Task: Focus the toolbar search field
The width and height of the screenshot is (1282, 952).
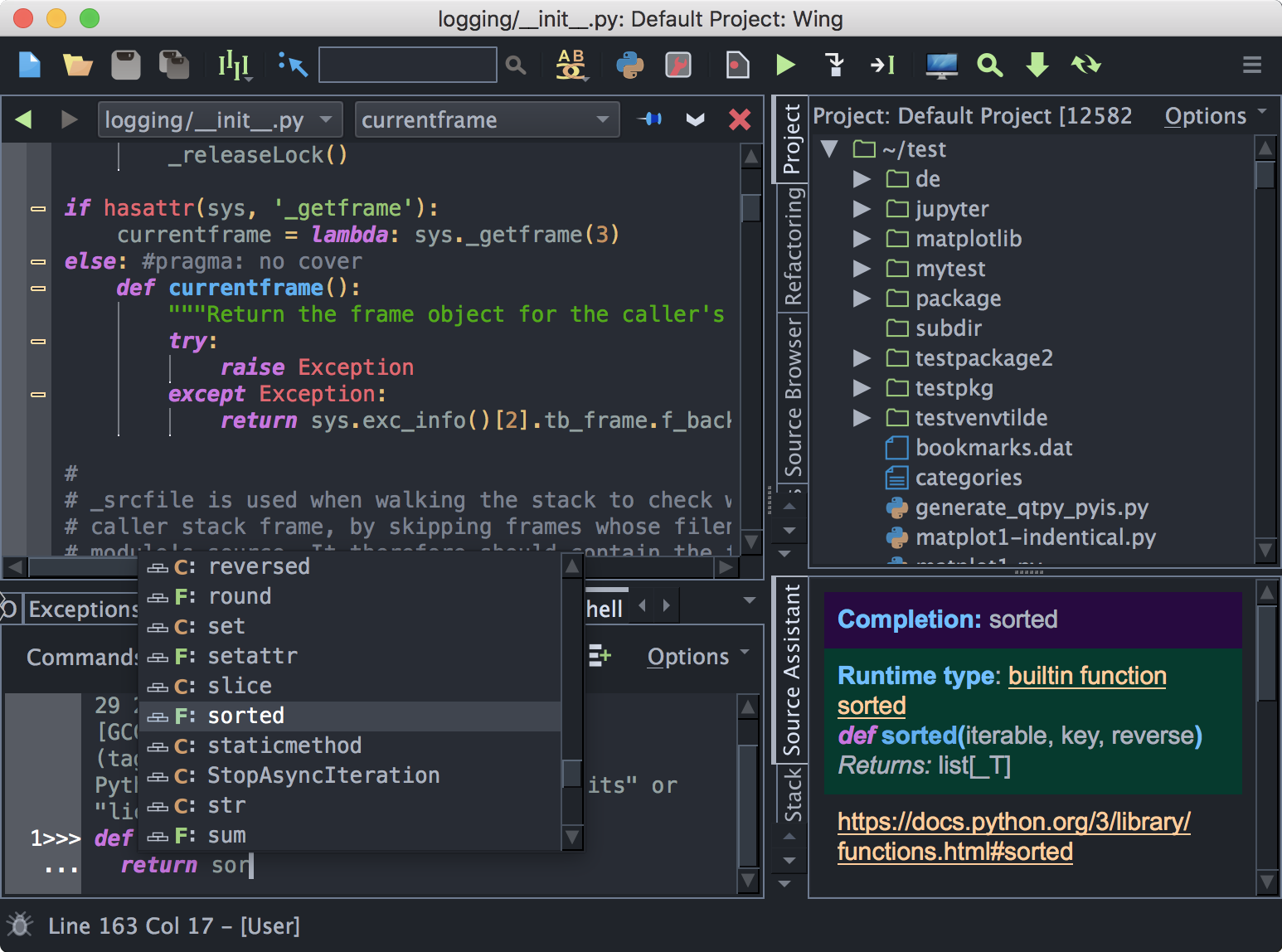Action: [408, 65]
